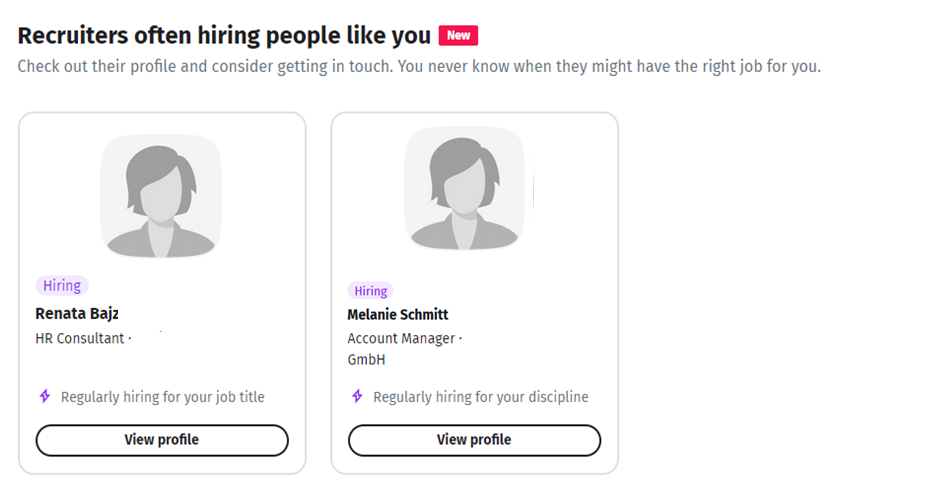Click the 'Check out their profile' subtitle text
The image size is (940, 480).
[418, 68]
